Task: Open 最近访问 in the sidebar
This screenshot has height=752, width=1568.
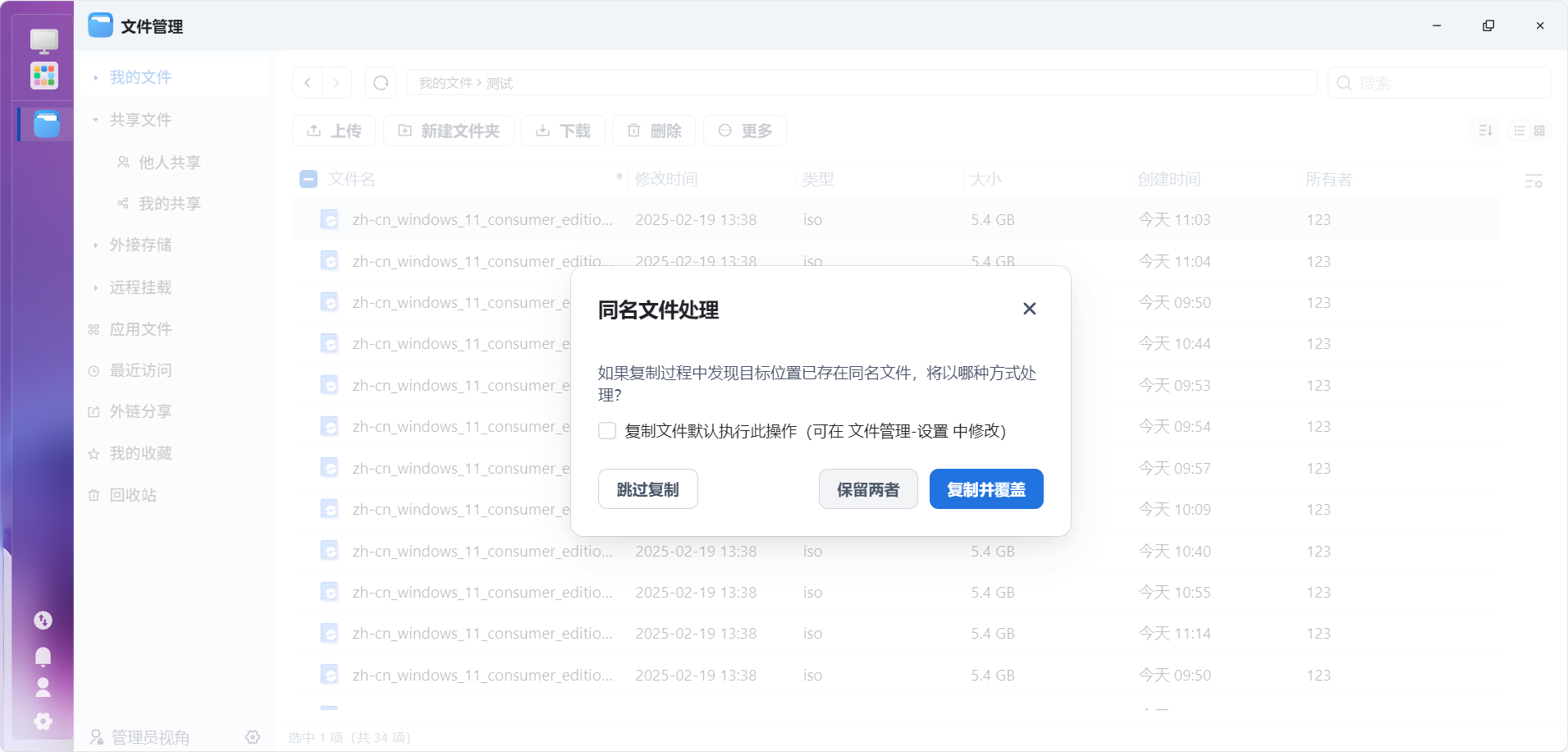Action: [x=140, y=370]
